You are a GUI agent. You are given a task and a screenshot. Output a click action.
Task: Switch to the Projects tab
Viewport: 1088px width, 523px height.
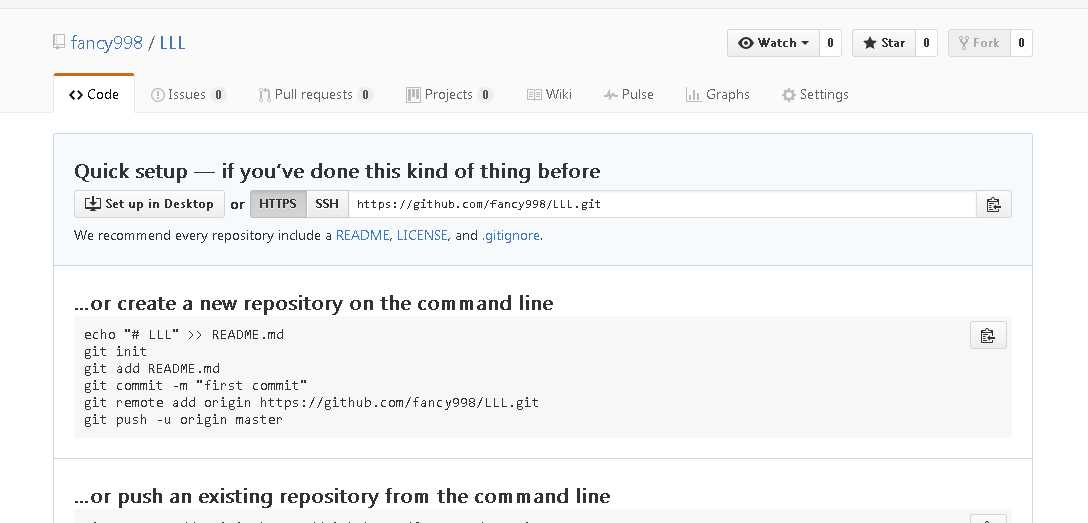pyautogui.click(x=449, y=95)
